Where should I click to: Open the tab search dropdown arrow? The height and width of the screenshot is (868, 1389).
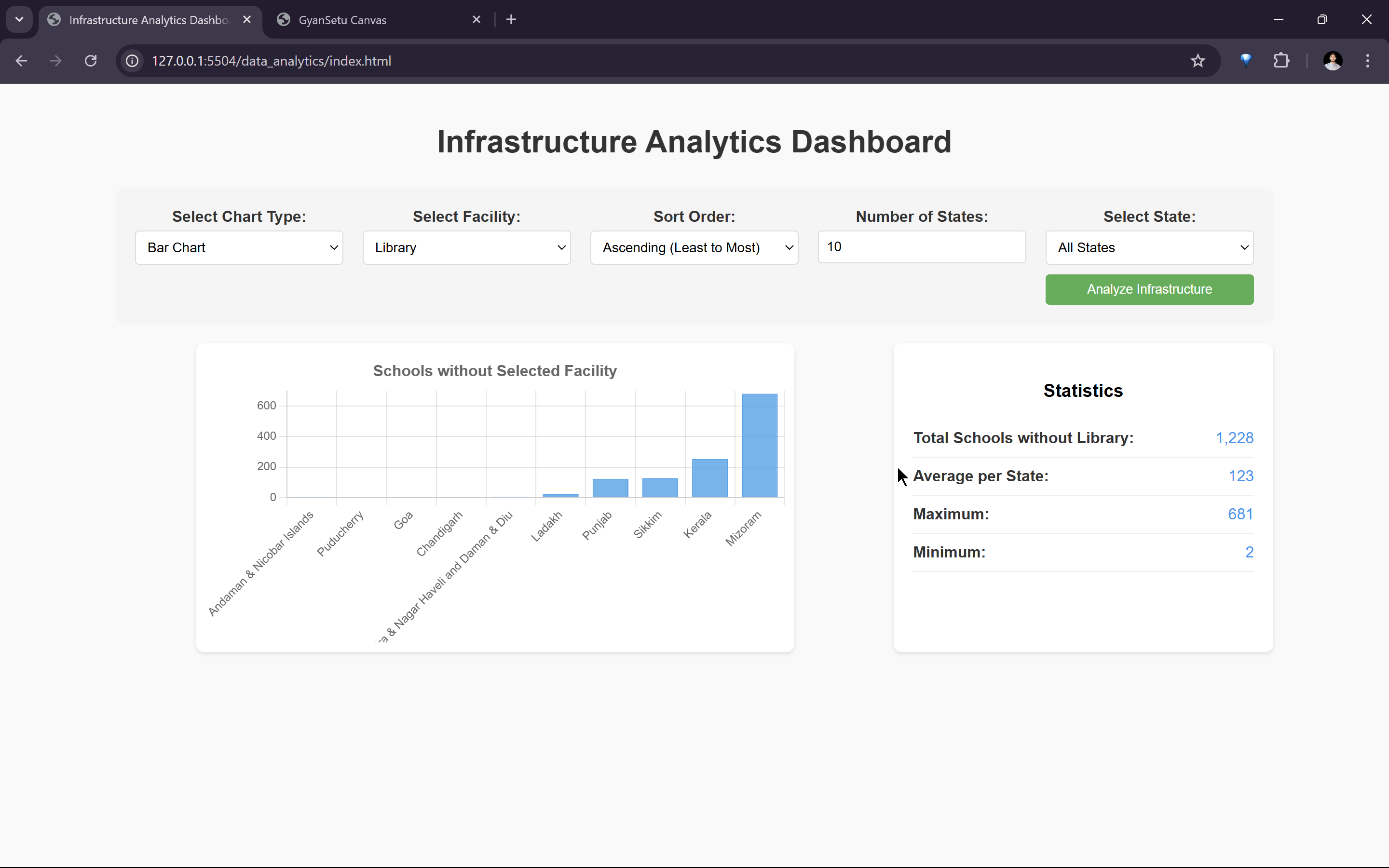(19, 19)
